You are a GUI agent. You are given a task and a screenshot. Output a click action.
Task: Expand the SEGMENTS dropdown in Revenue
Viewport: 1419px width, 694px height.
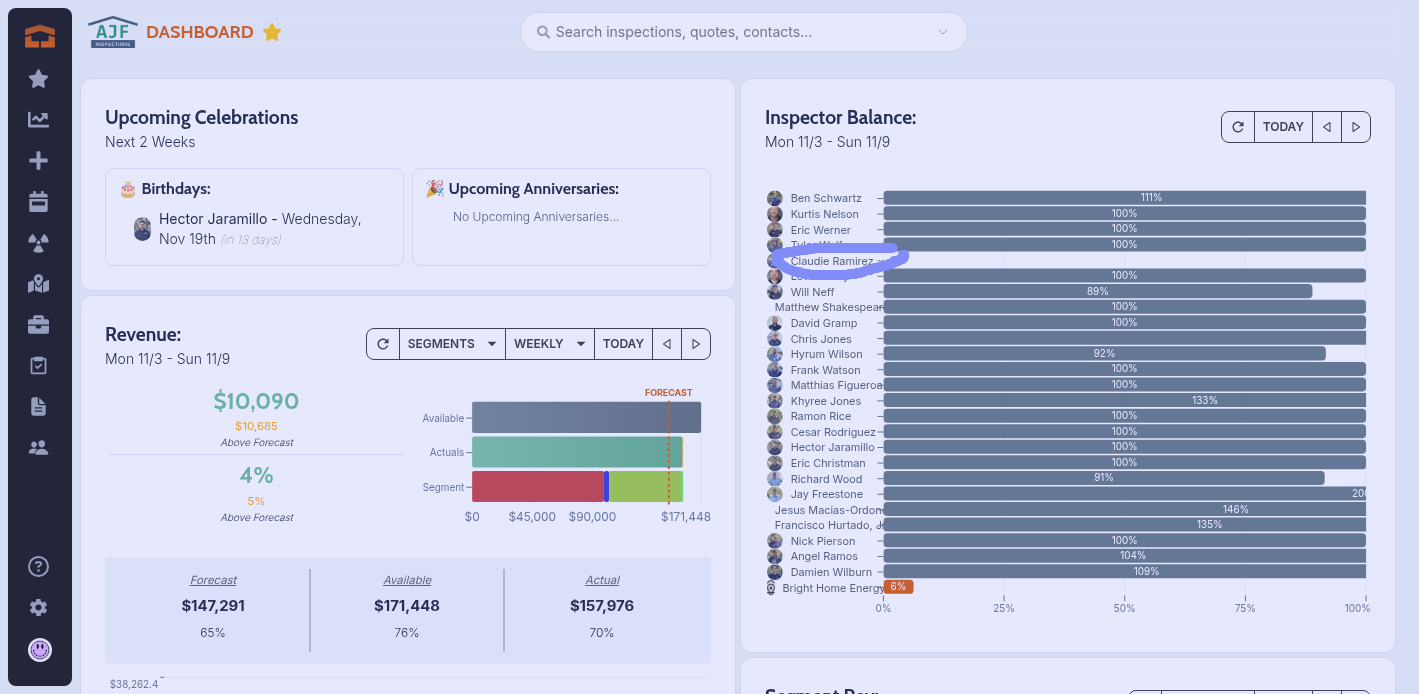[452, 344]
